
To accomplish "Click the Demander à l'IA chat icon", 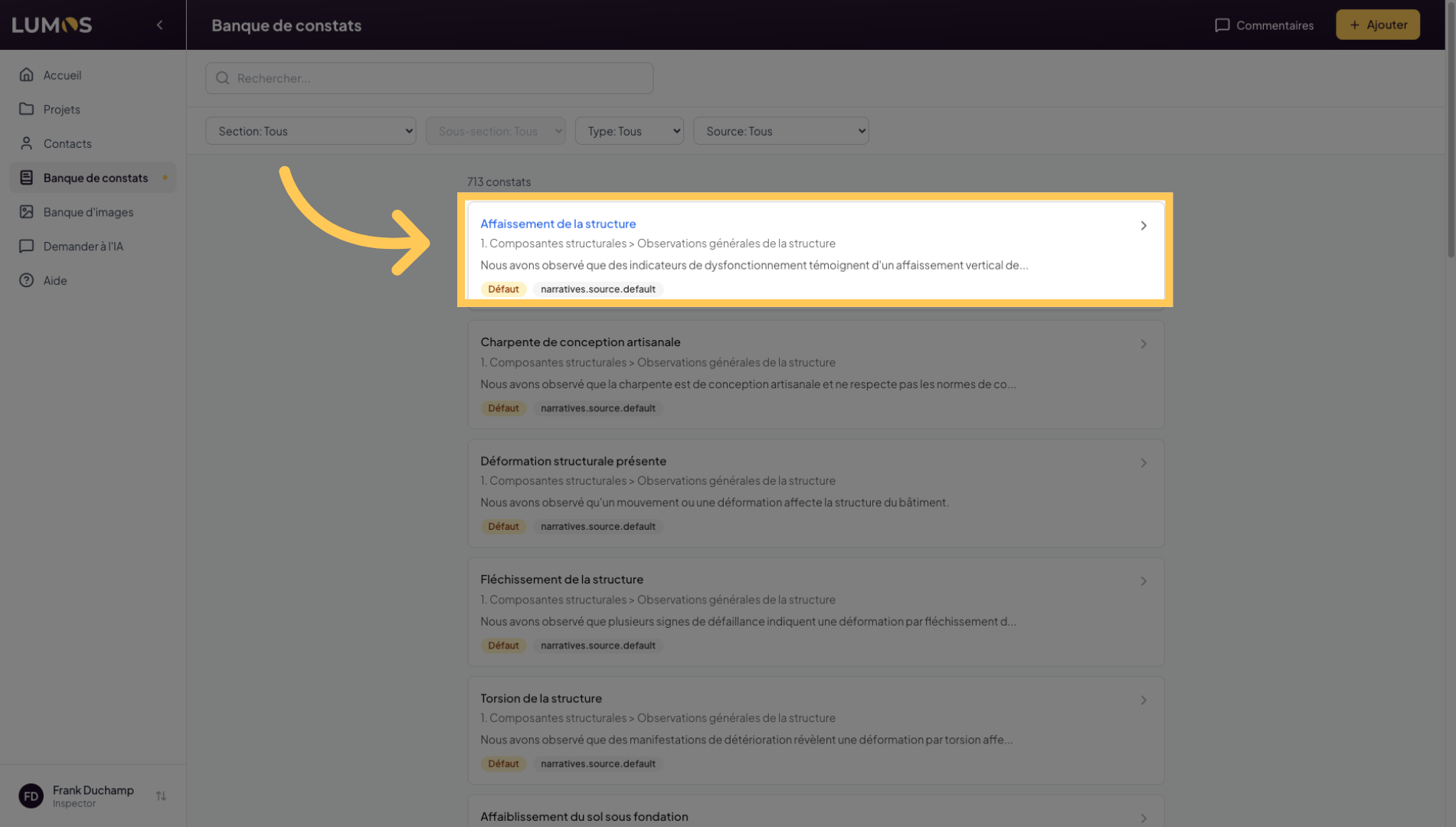I will (x=27, y=247).
